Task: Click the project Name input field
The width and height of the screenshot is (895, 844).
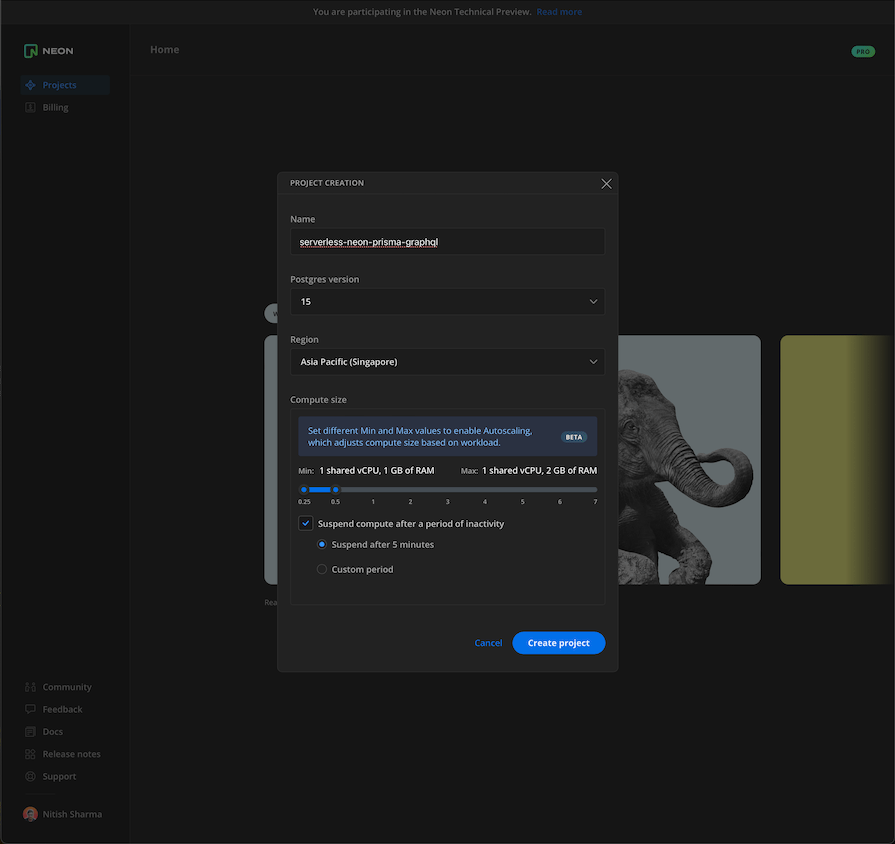Action: tap(447, 241)
